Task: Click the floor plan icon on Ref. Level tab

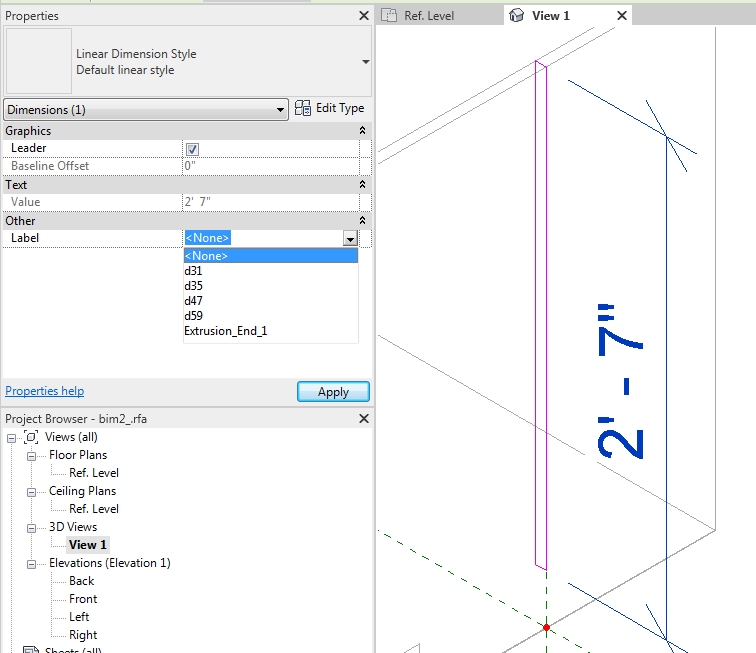Action: 389,15
